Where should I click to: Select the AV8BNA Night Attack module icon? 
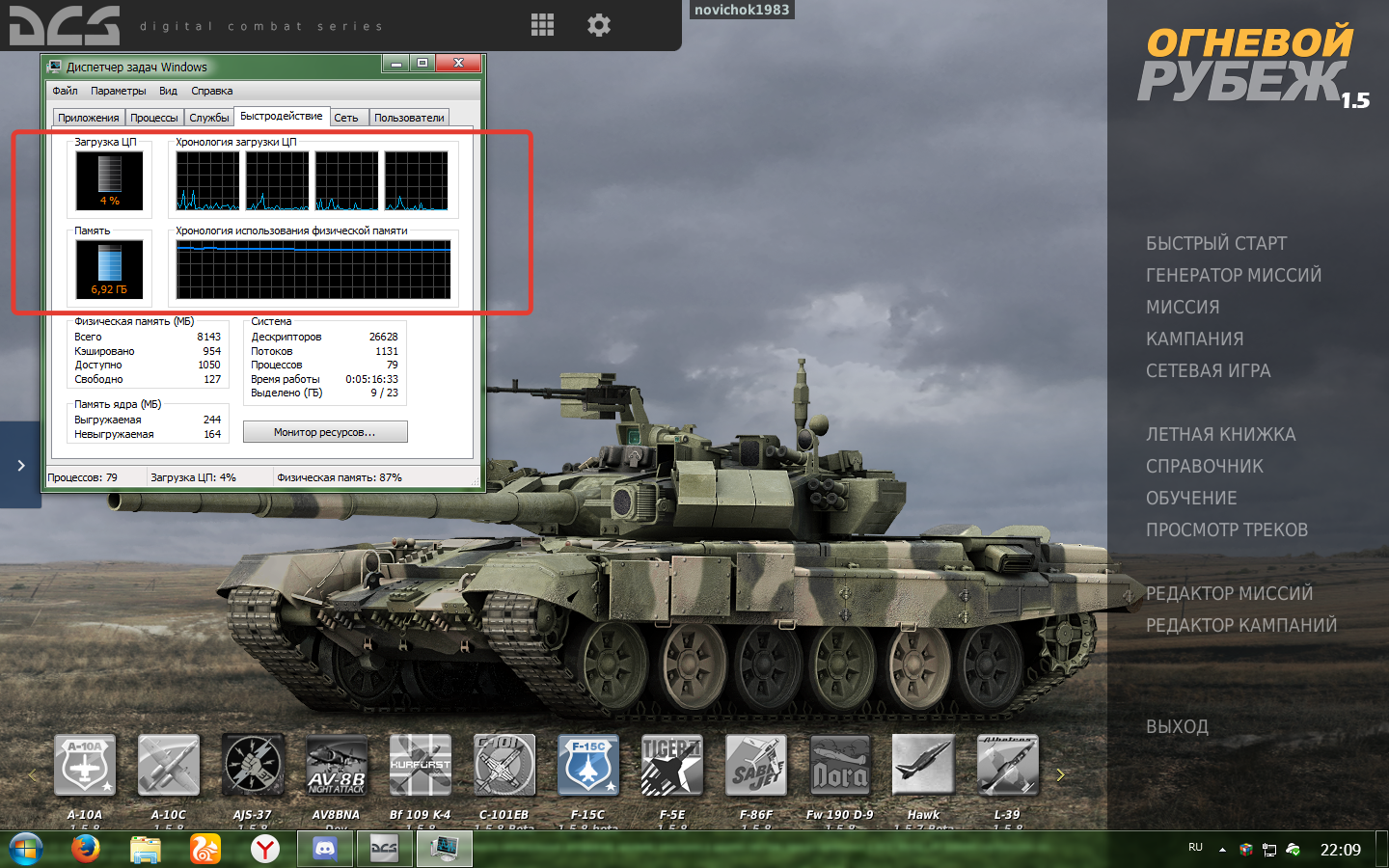point(337,766)
